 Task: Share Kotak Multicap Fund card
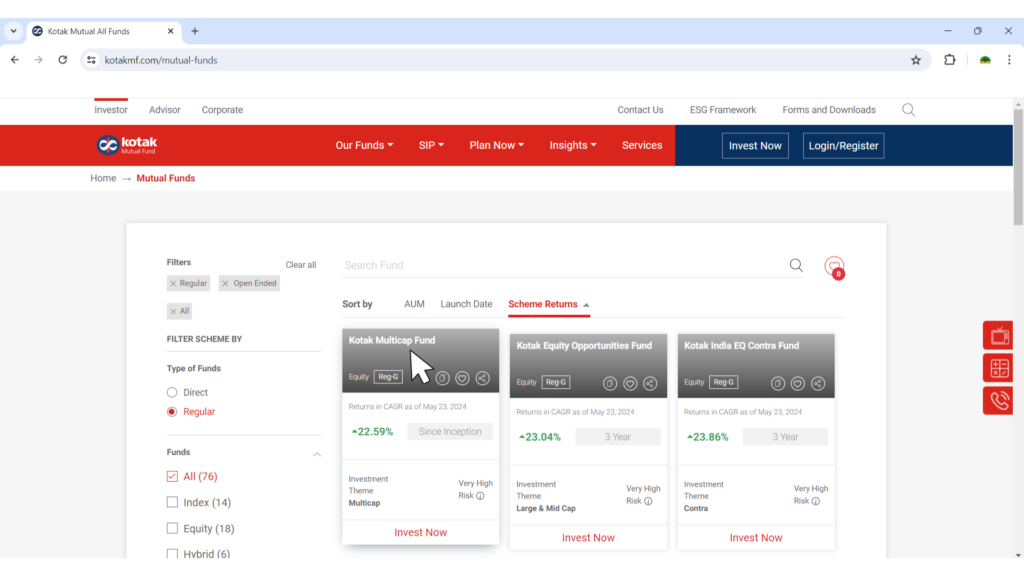click(483, 378)
